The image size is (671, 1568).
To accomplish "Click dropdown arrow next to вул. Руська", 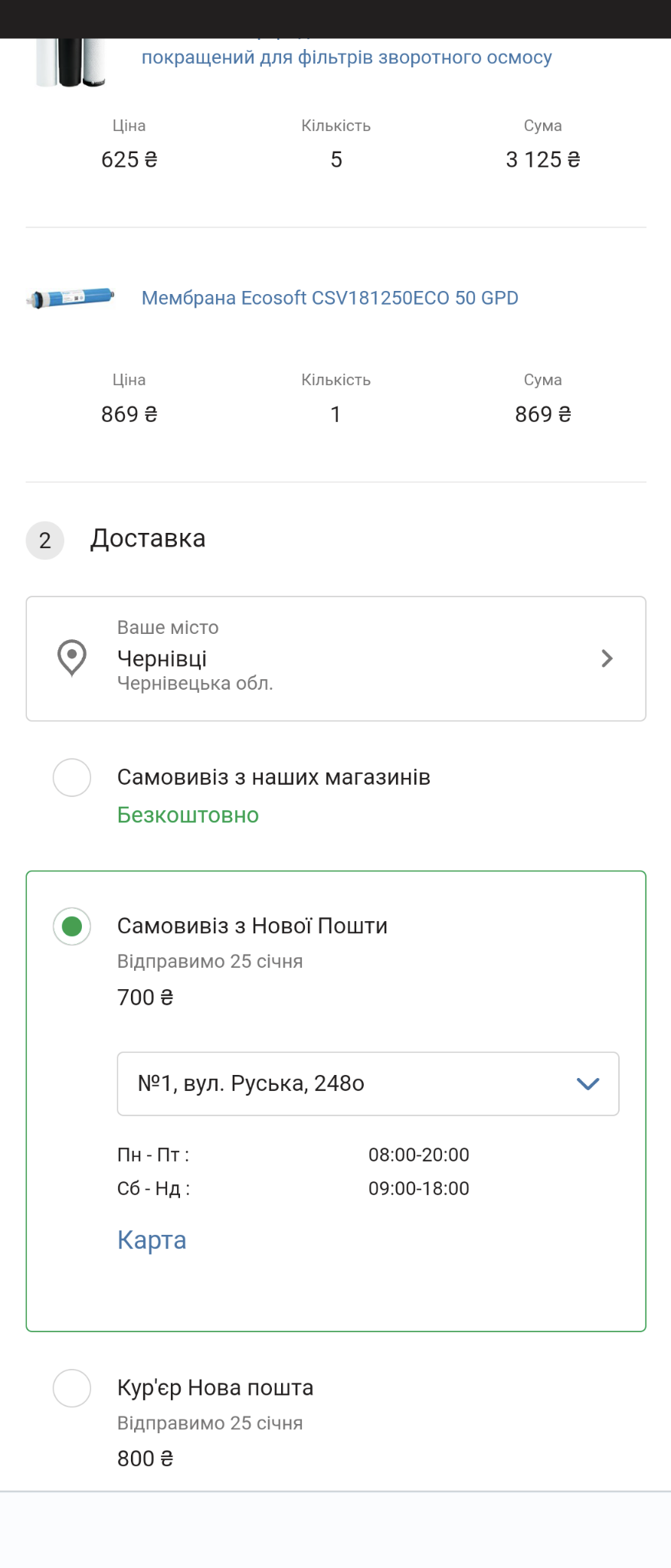I will point(588,1083).
